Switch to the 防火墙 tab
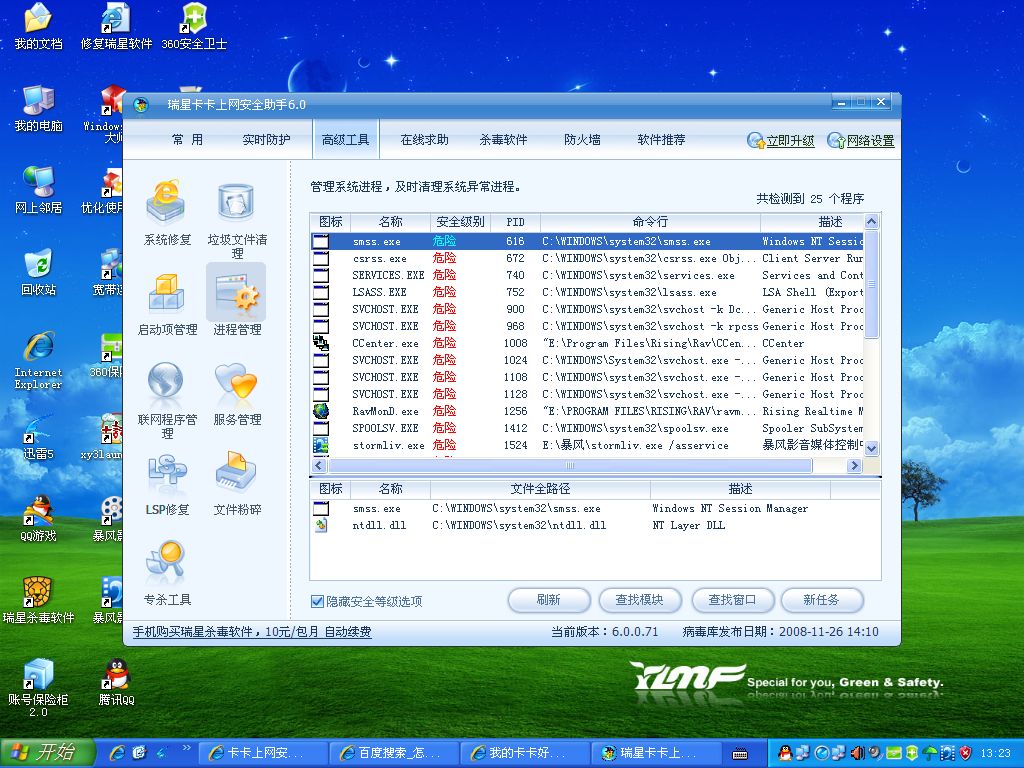This screenshot has height=768, width=1024. pyautogui.click(x=583, y=140)
